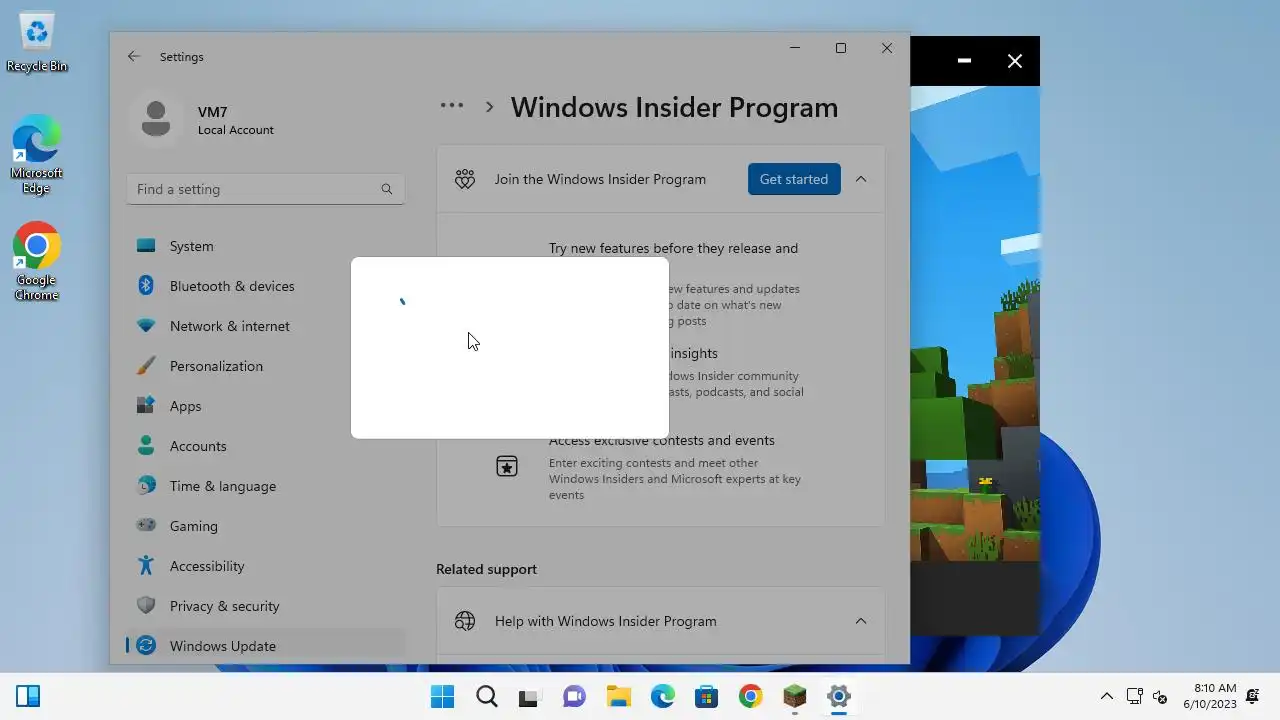This screenshot has height=720, width=1280.
Task: Open Recycle Bin desktop icon
Action: pos(37,42)
